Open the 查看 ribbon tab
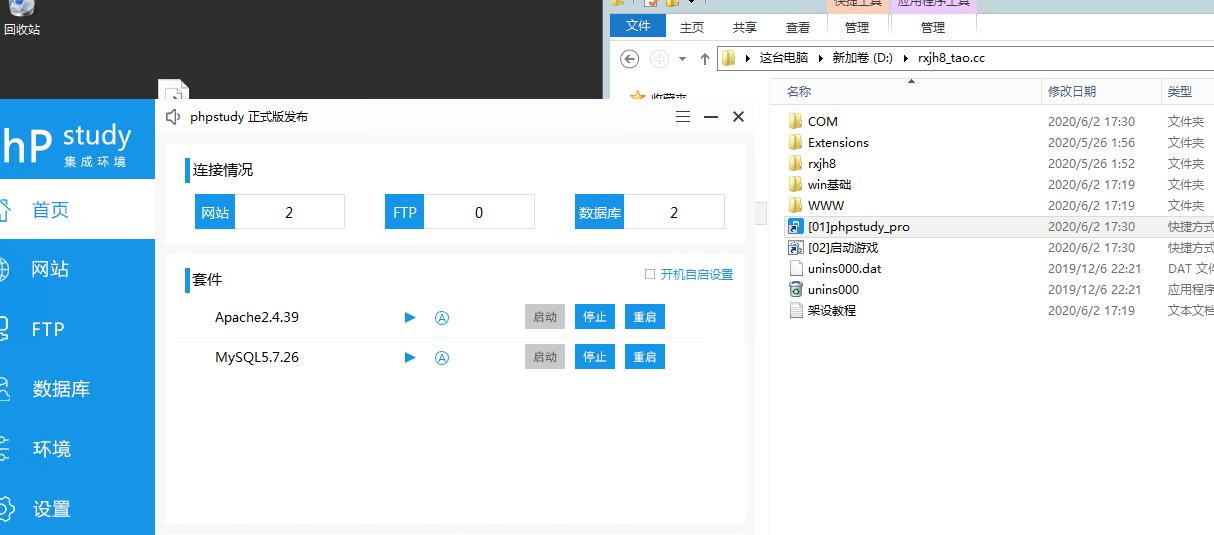Image resolution: width=1214 pixels, height=535 pixels. point(798,27)
